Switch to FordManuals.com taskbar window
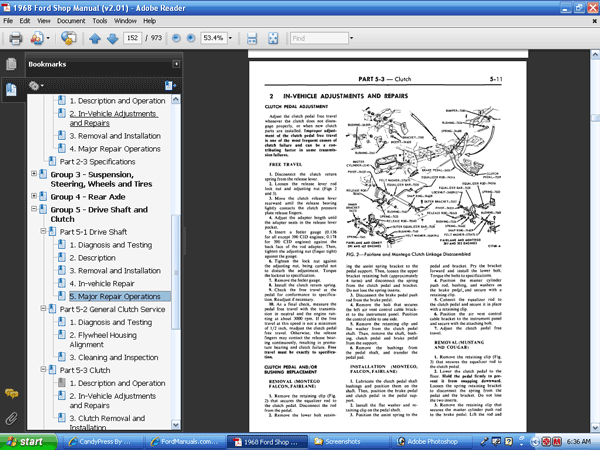The width and height of the screenshot is (600, 450). [185, 442]
